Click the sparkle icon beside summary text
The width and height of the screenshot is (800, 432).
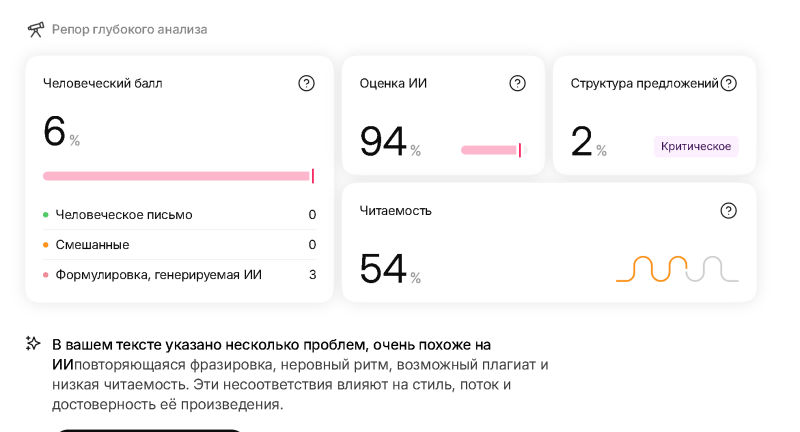pos(33,343)
